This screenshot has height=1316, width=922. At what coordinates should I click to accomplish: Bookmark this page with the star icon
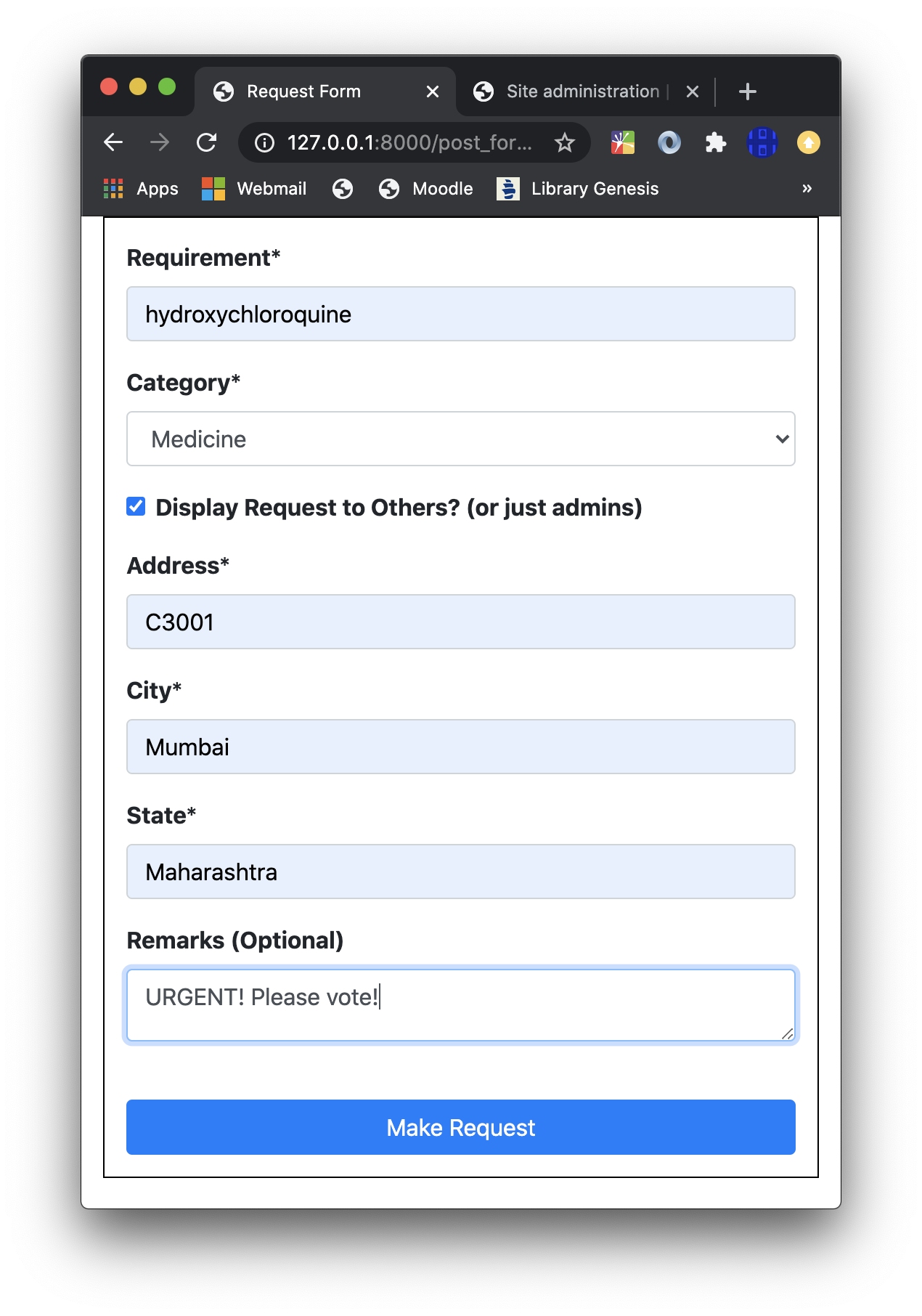(565, 142)
